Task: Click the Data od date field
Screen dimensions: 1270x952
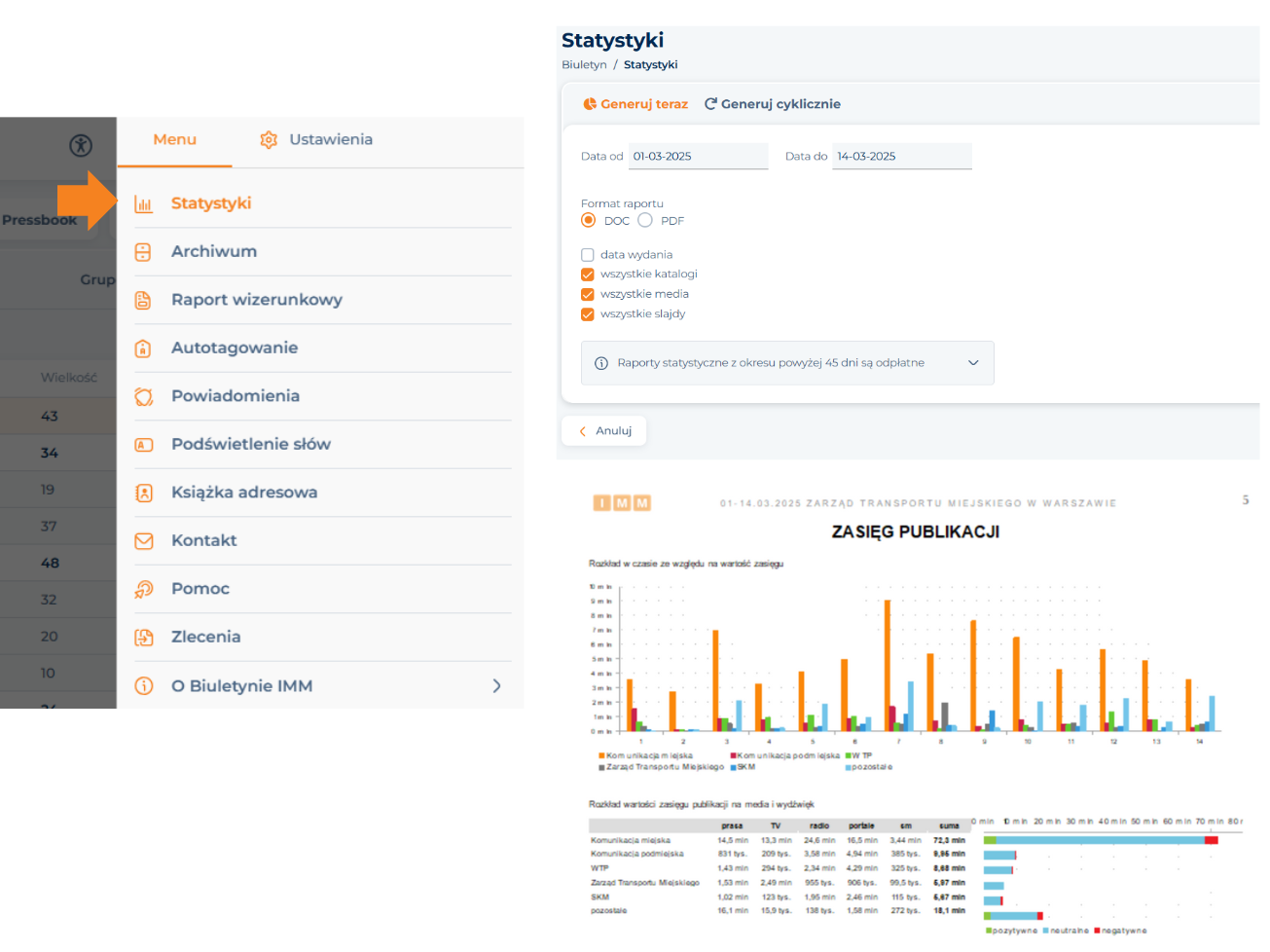Action: [698, 157]
